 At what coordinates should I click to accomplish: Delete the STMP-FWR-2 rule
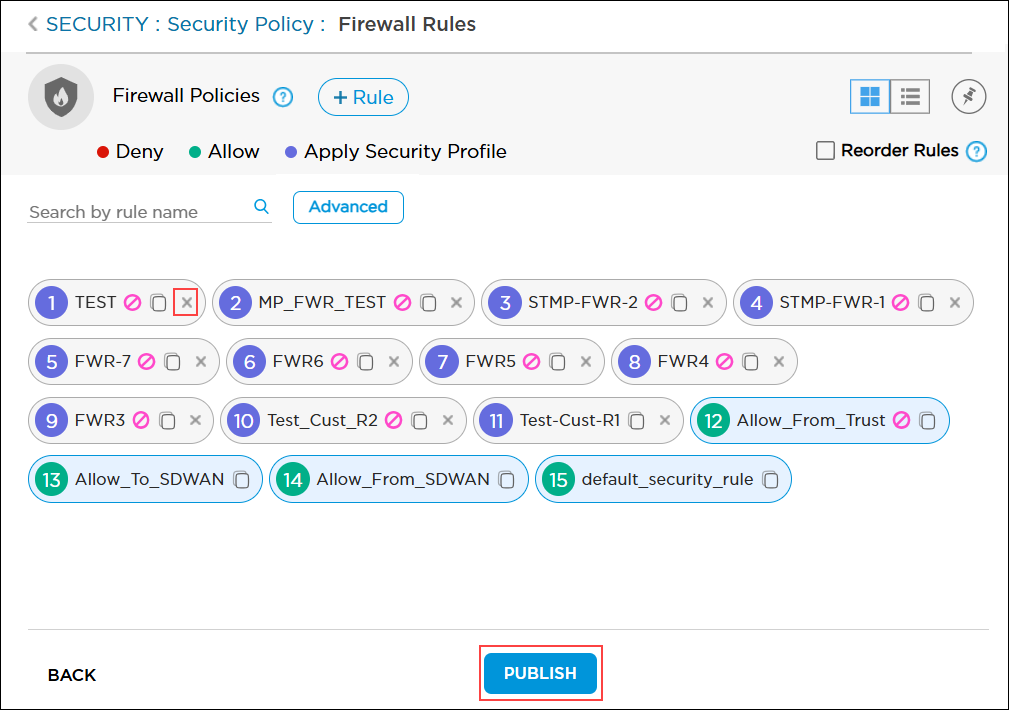point(707,302)
